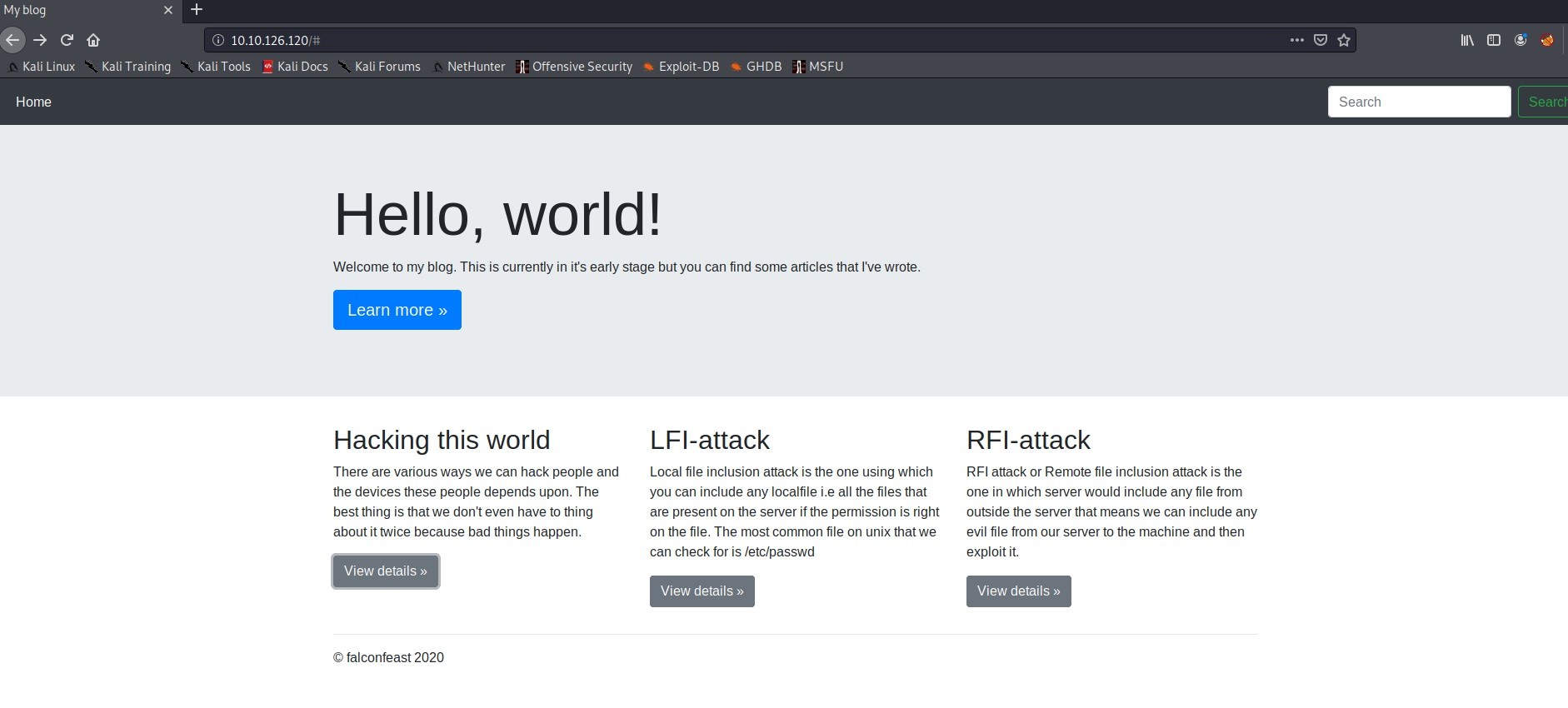Viewport: 1568px width, 708px height.
Task: Close the My blog tab
Action: point(168,10)
